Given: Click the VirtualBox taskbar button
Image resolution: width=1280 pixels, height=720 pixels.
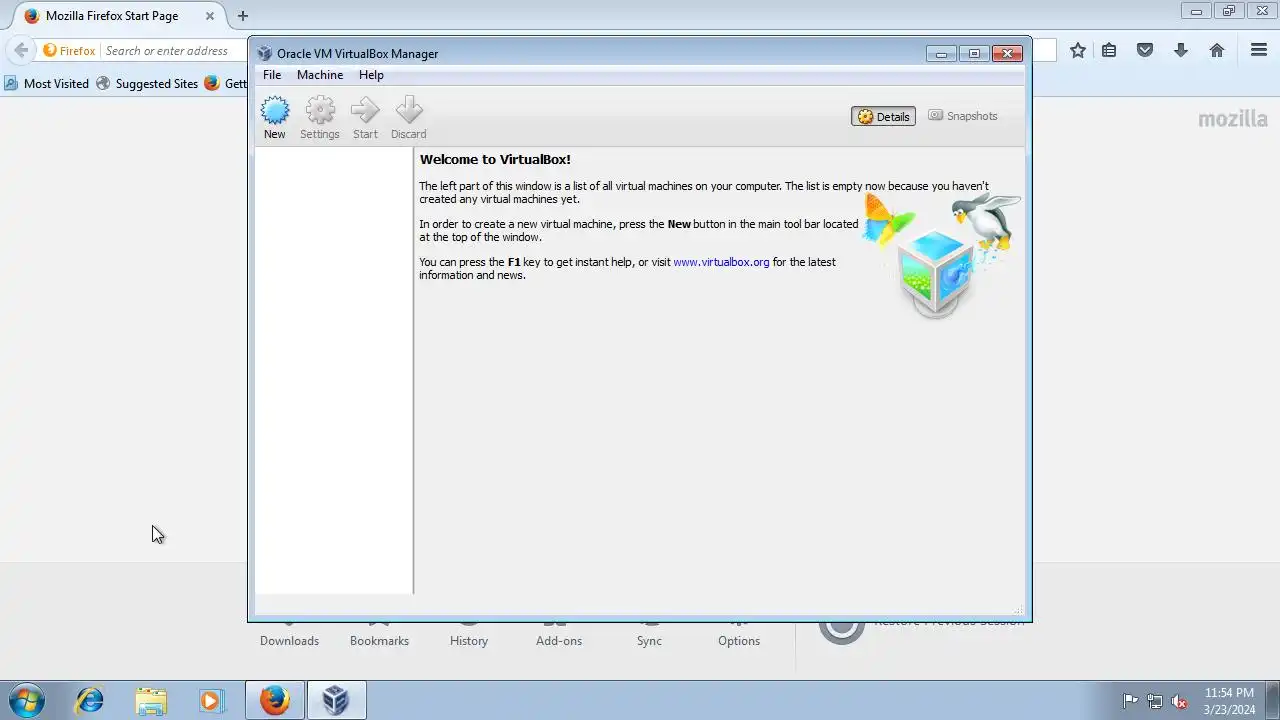Looking at the screenshot, I should tap(336, 700).
